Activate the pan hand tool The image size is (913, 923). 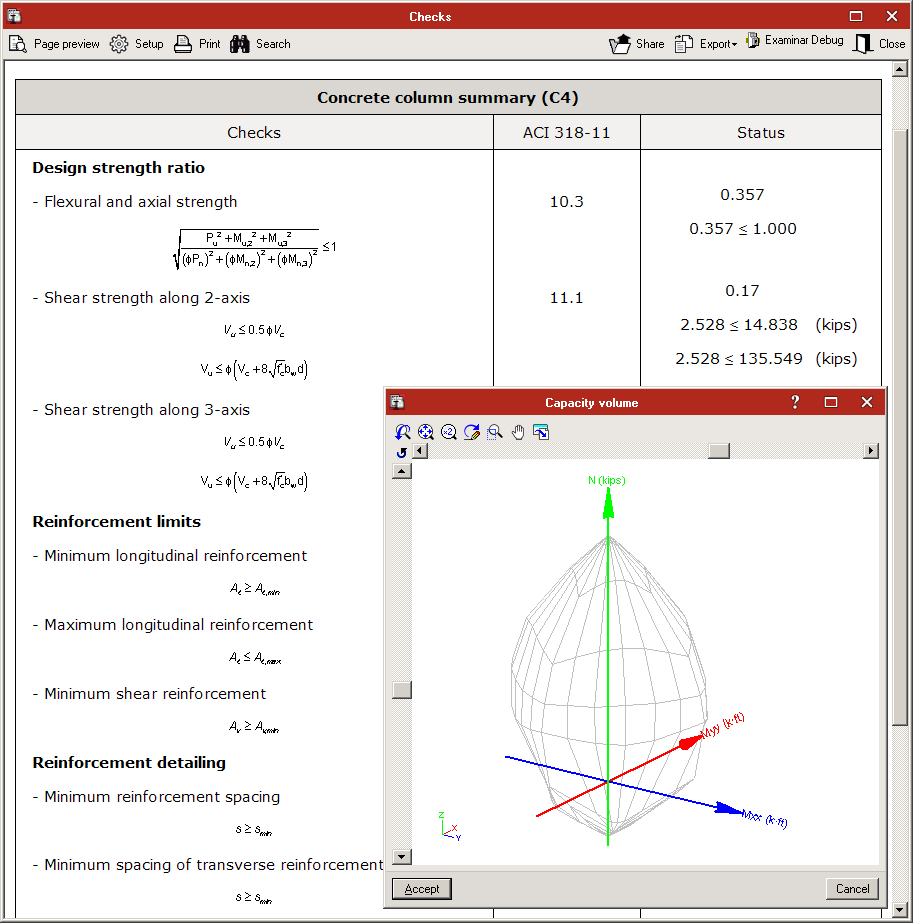[x=518, y=432]
